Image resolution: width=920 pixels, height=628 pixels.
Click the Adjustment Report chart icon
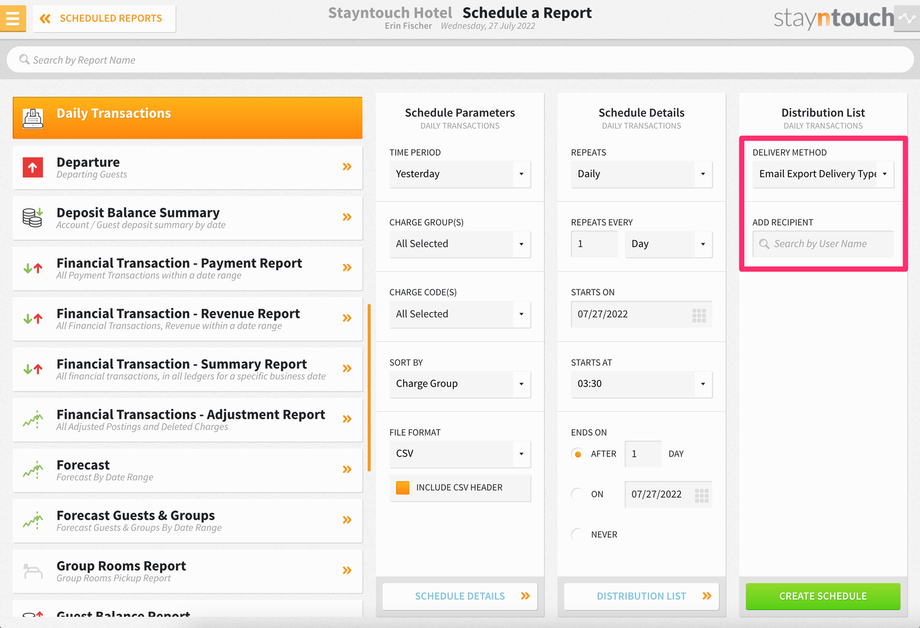[33, 420]
